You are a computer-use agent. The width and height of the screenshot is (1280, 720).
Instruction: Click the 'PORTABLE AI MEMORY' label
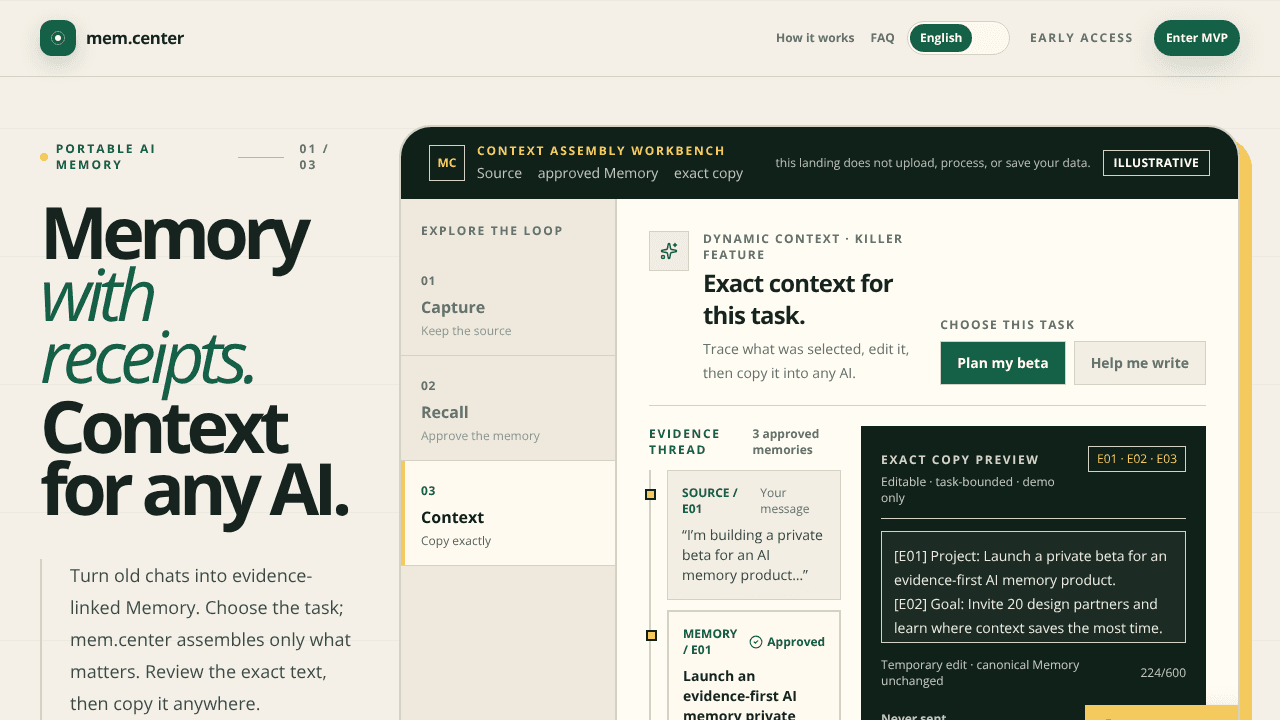click(x=106, y=157)
